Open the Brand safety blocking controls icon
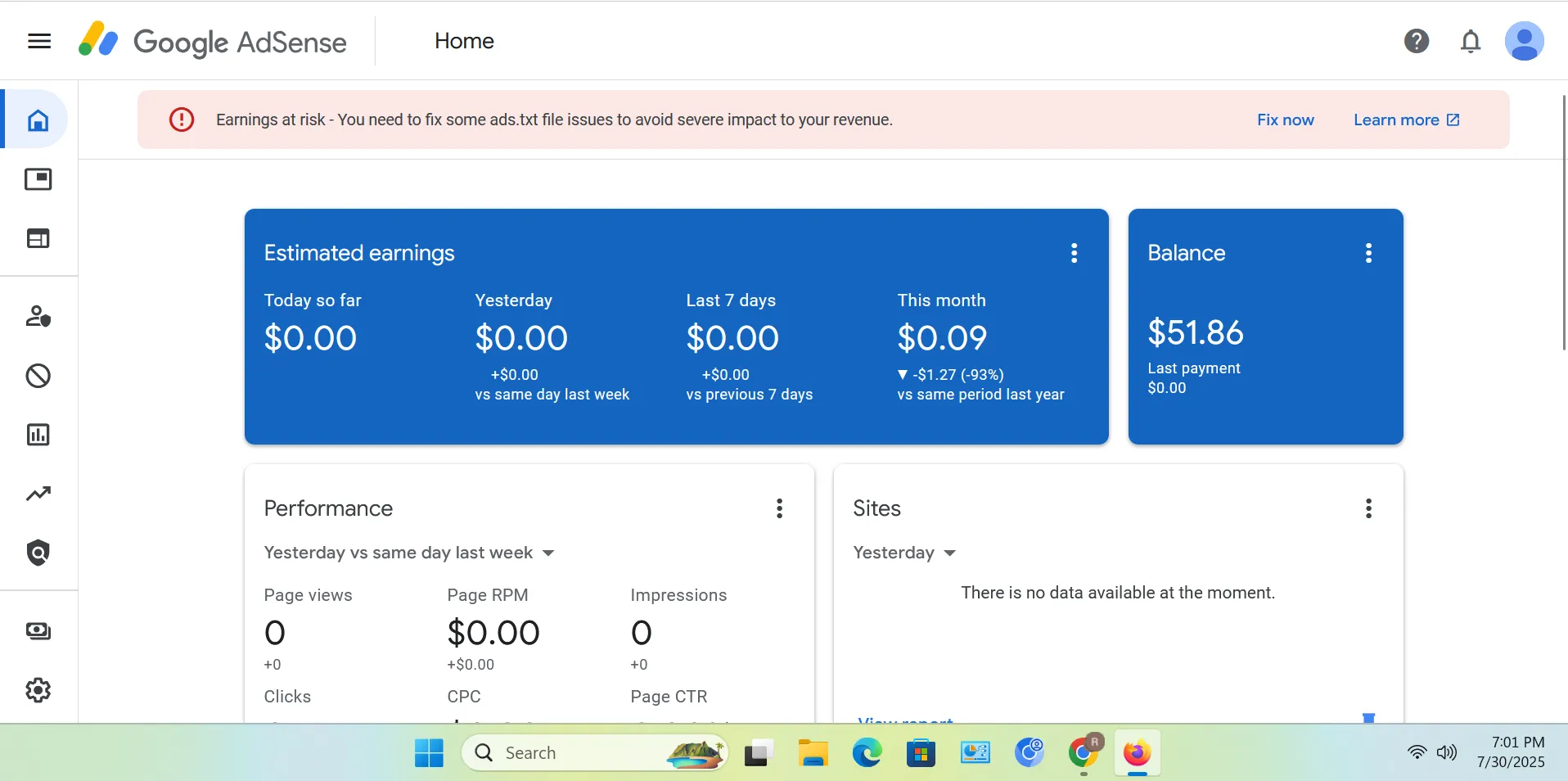The width and height of the screenshot is (1568, 781). pyautogui.click(x=38, y=376)
